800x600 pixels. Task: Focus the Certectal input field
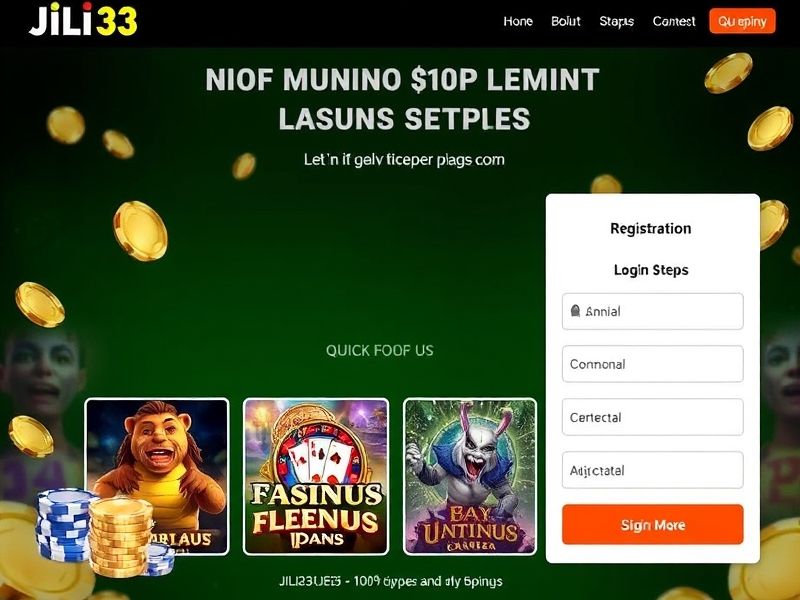(653, 417)
